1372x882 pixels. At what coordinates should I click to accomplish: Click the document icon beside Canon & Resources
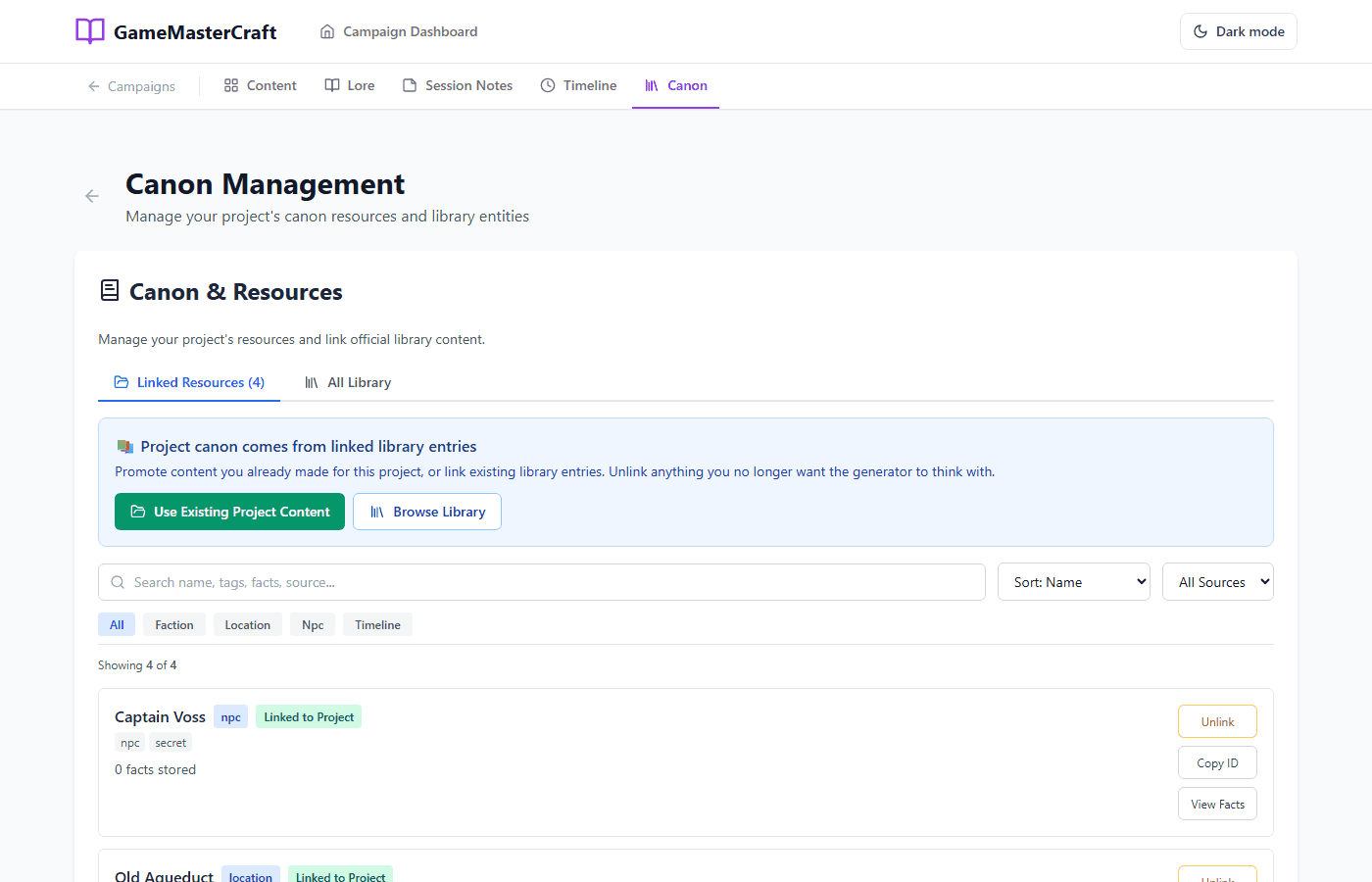point(110,291)
